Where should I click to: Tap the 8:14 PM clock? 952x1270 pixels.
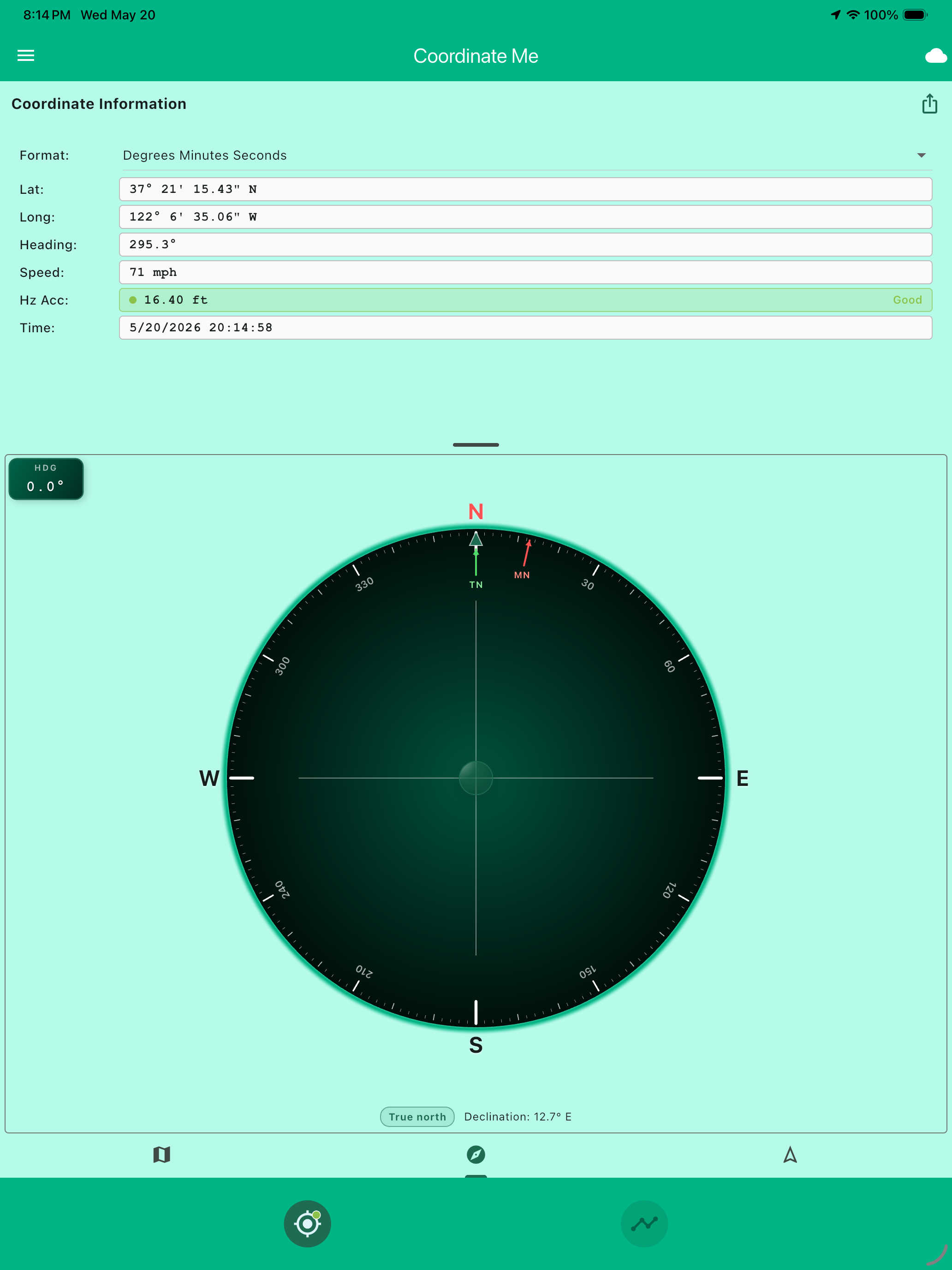tap(47, 15)
